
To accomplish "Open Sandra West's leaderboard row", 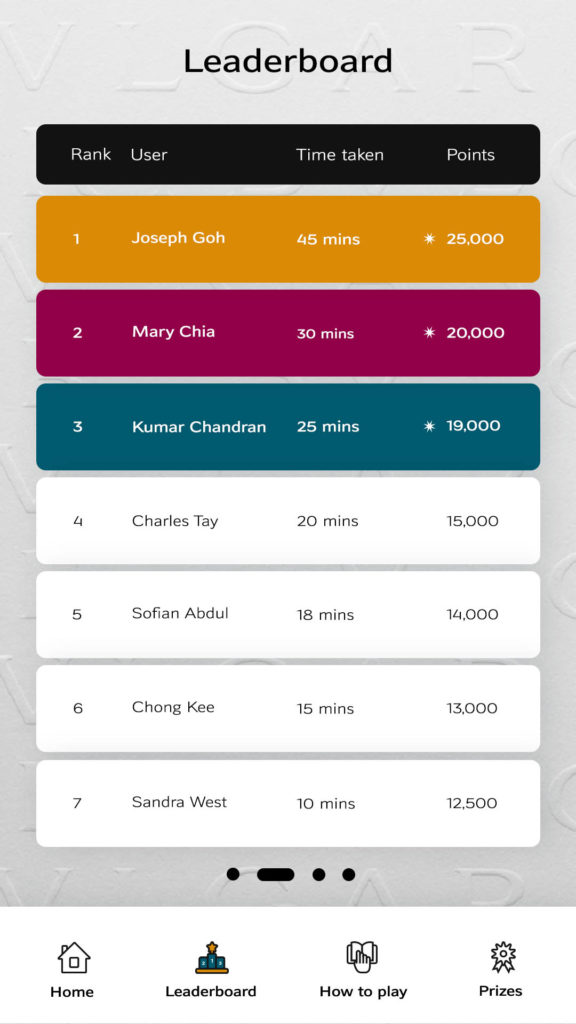I will (288, 803).
